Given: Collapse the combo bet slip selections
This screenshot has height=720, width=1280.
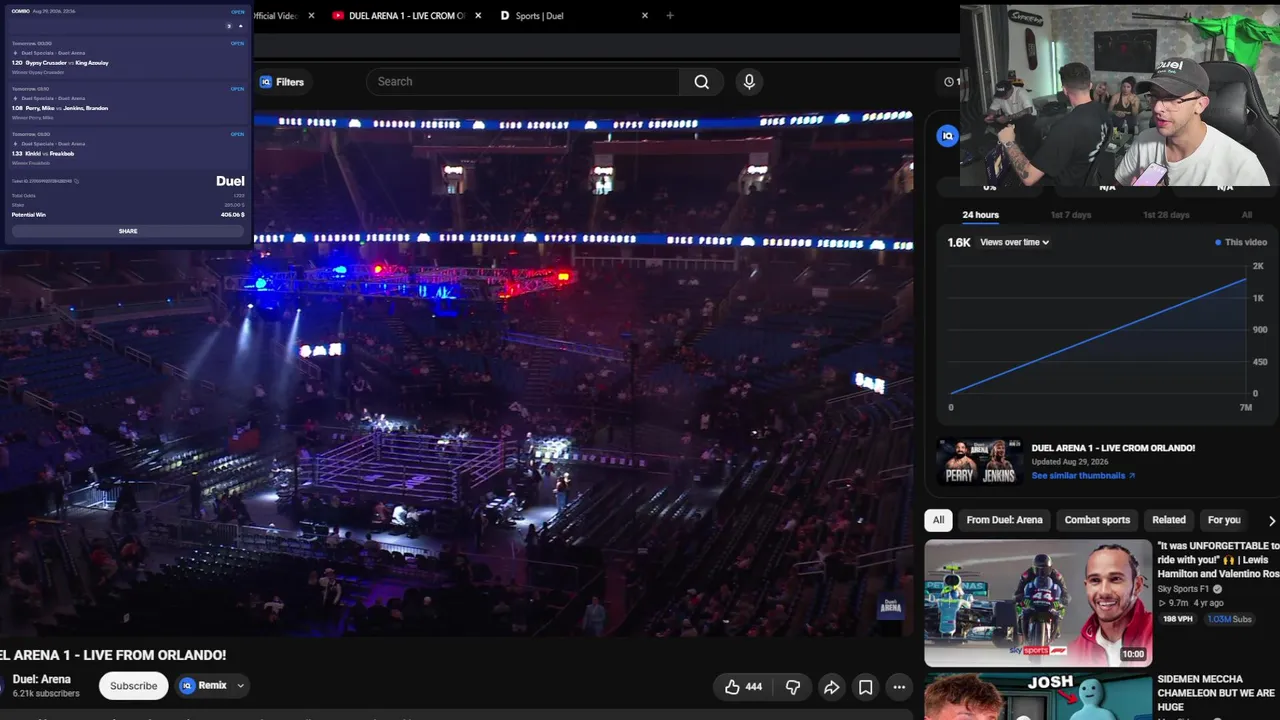Looking at the screenshot, I should 240,26.
